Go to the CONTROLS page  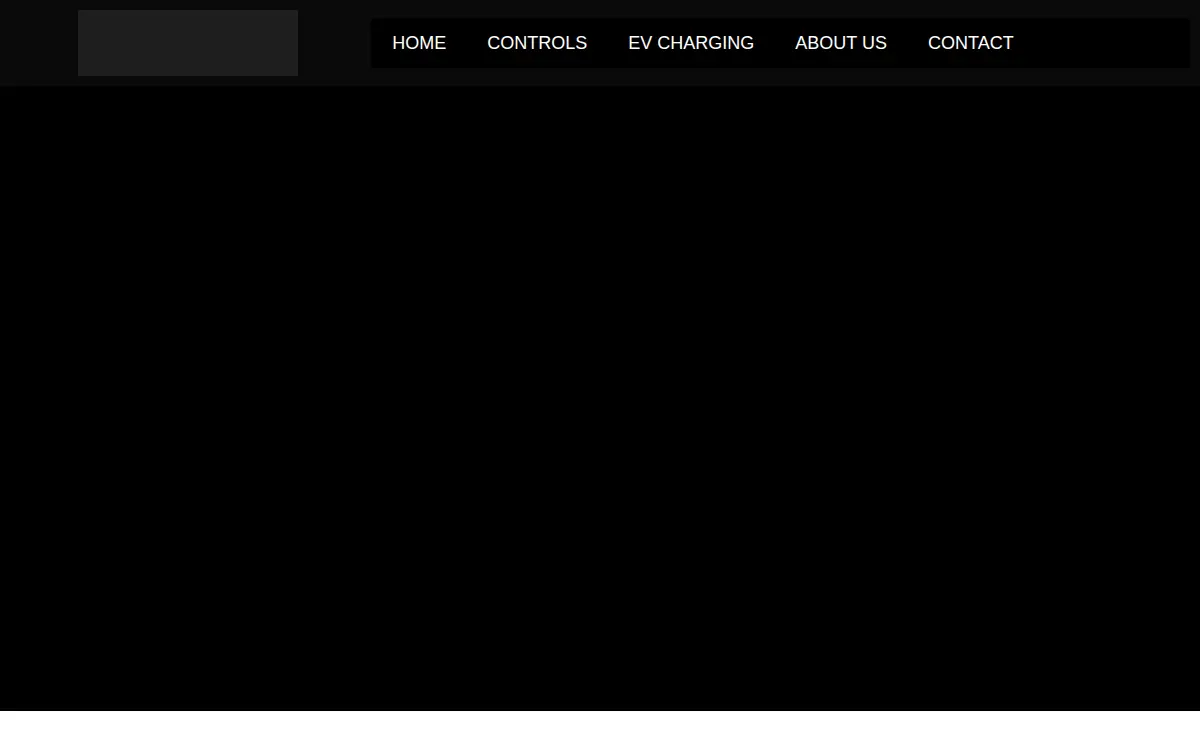pyautogui.click(x=537, y=43)
